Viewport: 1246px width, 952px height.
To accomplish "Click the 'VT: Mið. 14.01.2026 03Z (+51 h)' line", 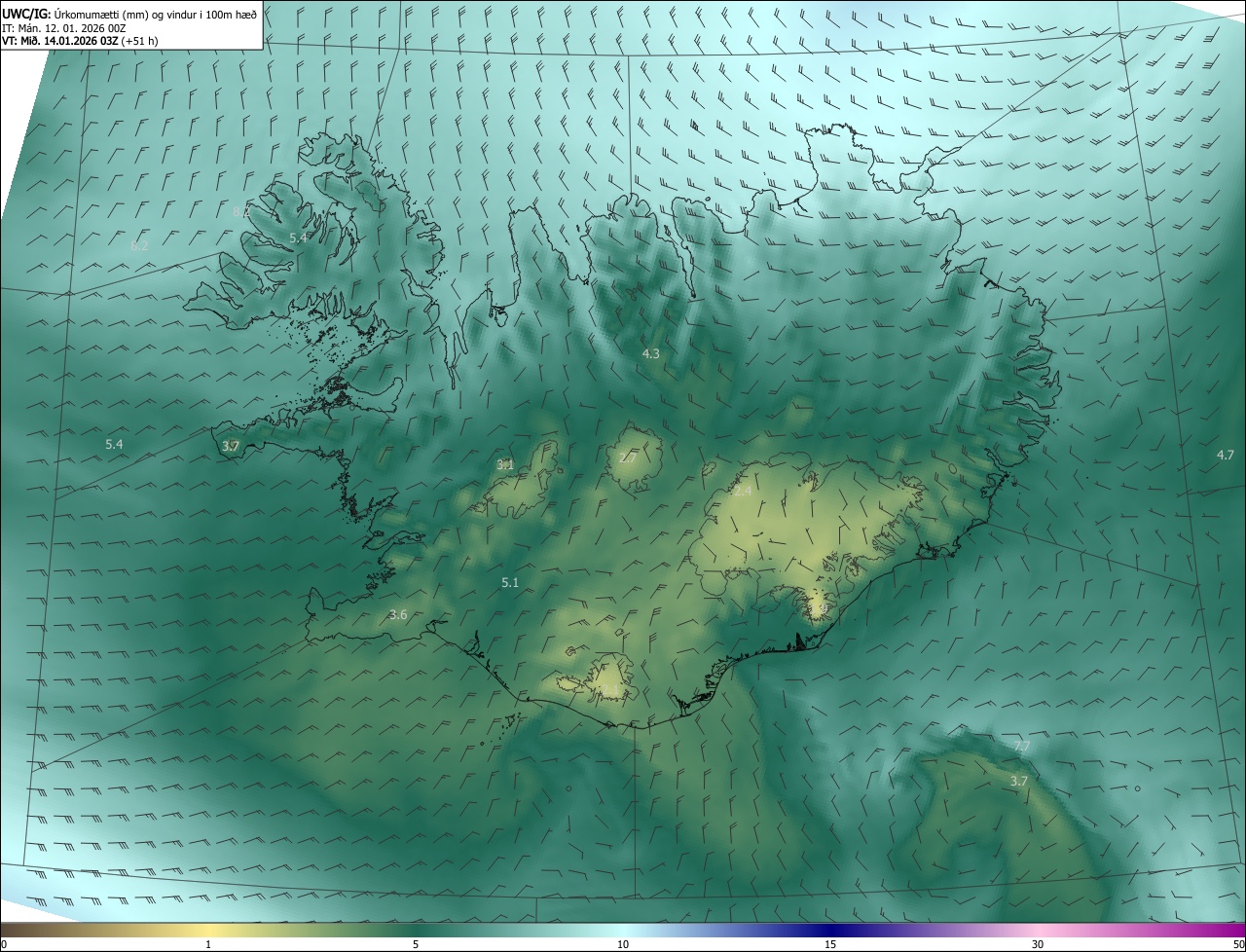I will (81, 41).
